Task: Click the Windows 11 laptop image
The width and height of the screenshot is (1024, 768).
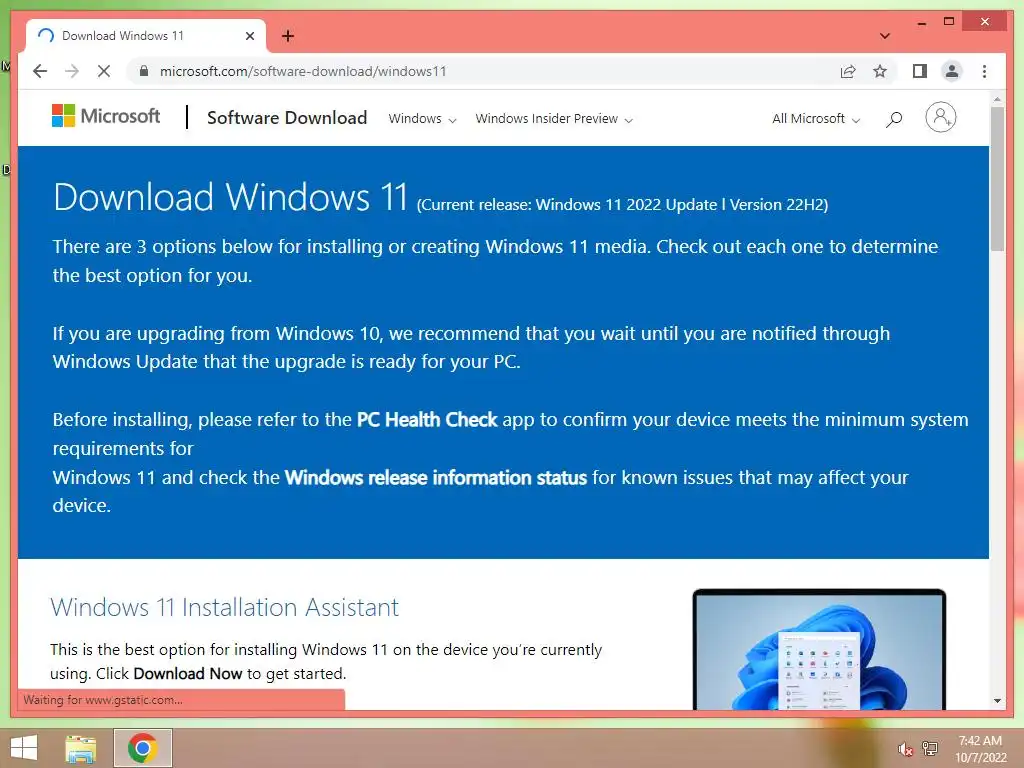Action: click(x=819, y=649)
